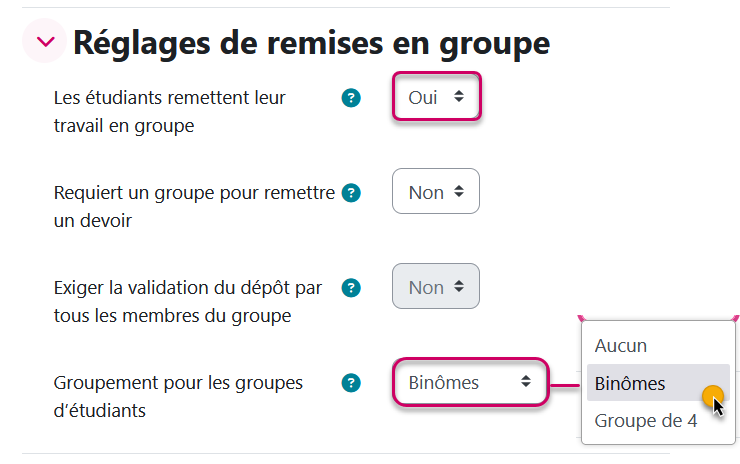The image size is (740, 464).
Task: Click the Groupement pour les groupes d'étudiants label
Action: [x=178, y=396]
